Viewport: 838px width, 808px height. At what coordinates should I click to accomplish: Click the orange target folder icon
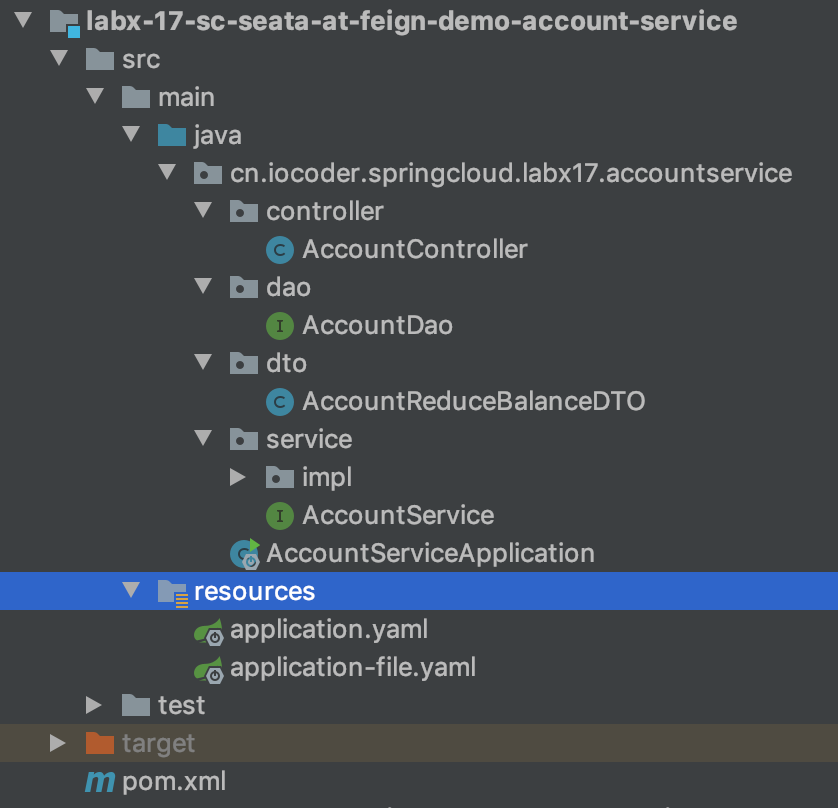tap(99, 743)
